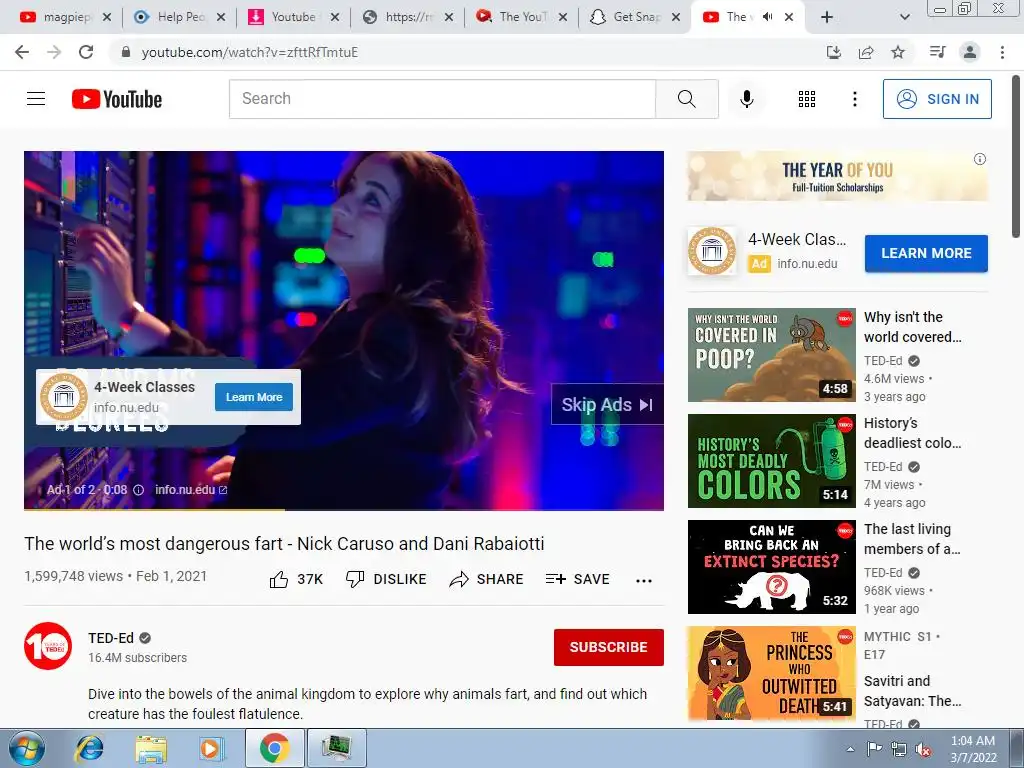Click the ad info circle in video
1024x768 pixels.
tap(138, 490)
